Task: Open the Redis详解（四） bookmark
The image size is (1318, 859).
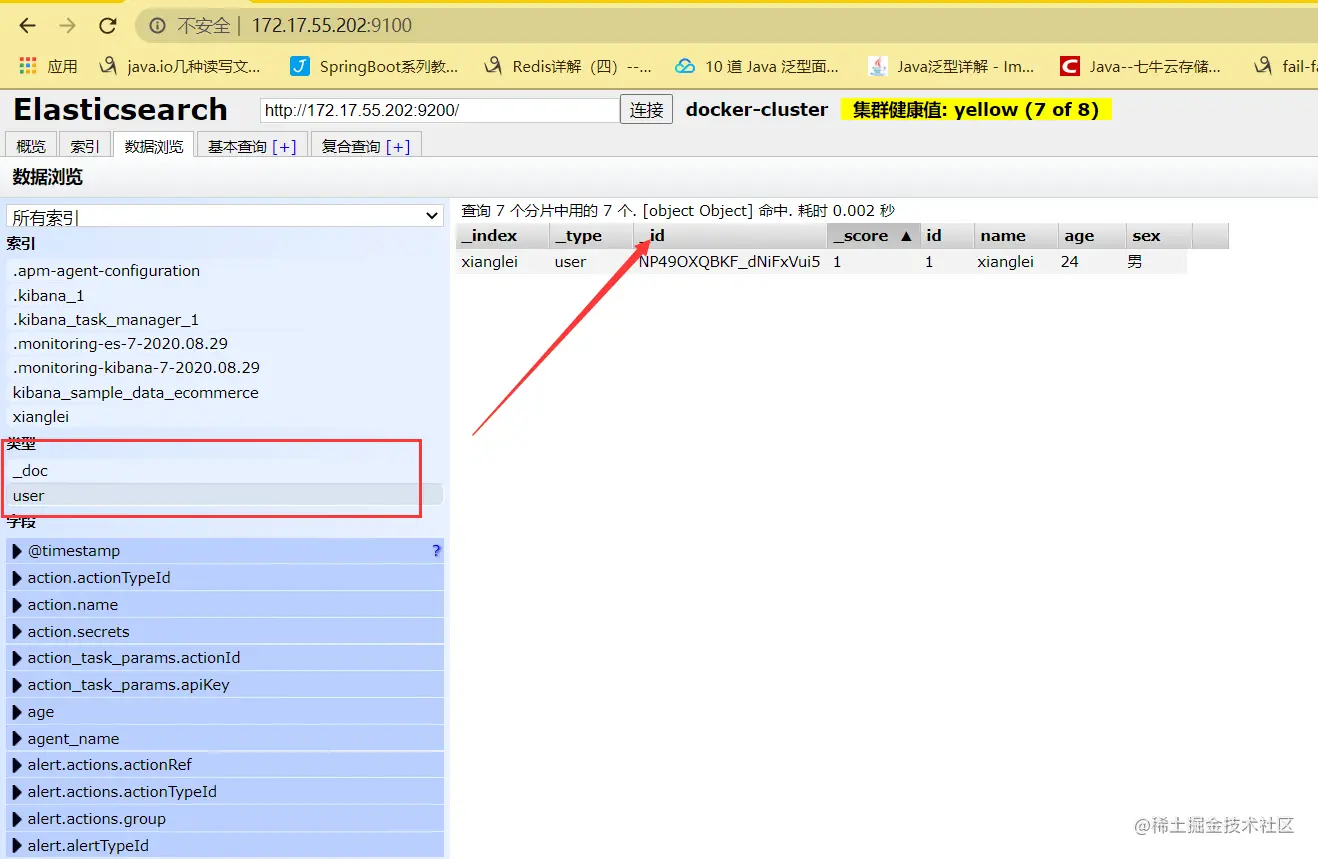Action: click(x=567, y=66)
